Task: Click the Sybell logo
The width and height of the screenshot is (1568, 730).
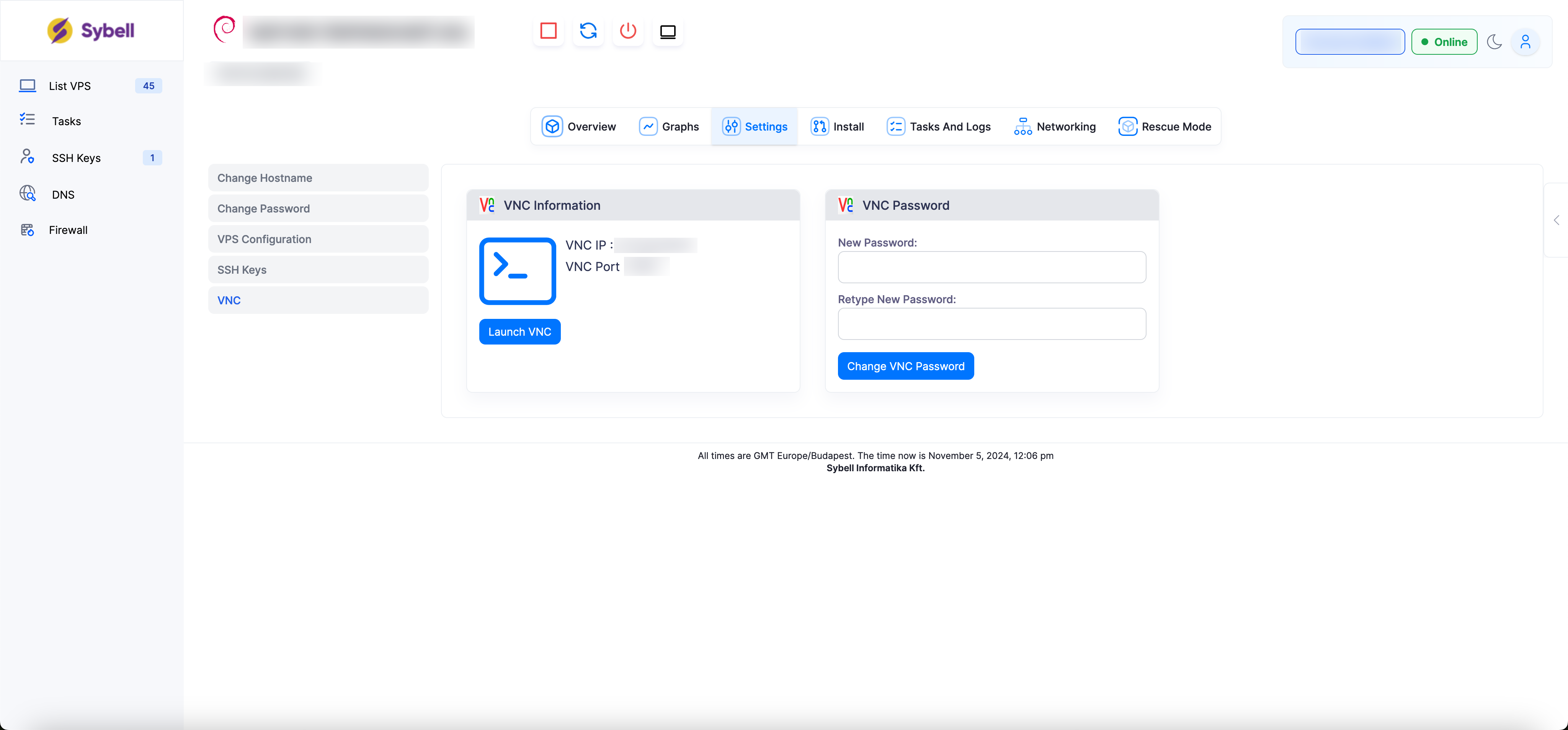Action: (x=91, y=31)
